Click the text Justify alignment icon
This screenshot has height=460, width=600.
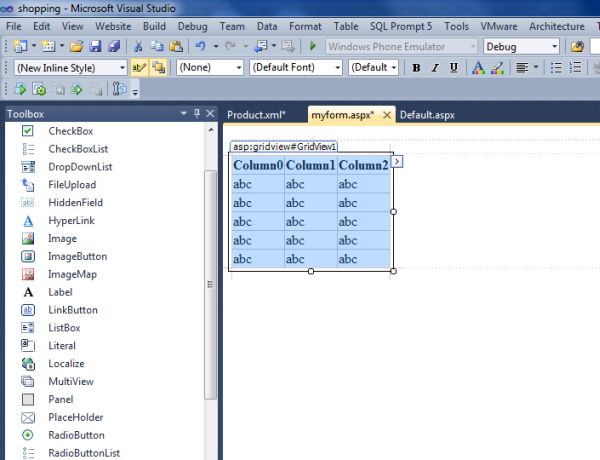tap(522, 68)
